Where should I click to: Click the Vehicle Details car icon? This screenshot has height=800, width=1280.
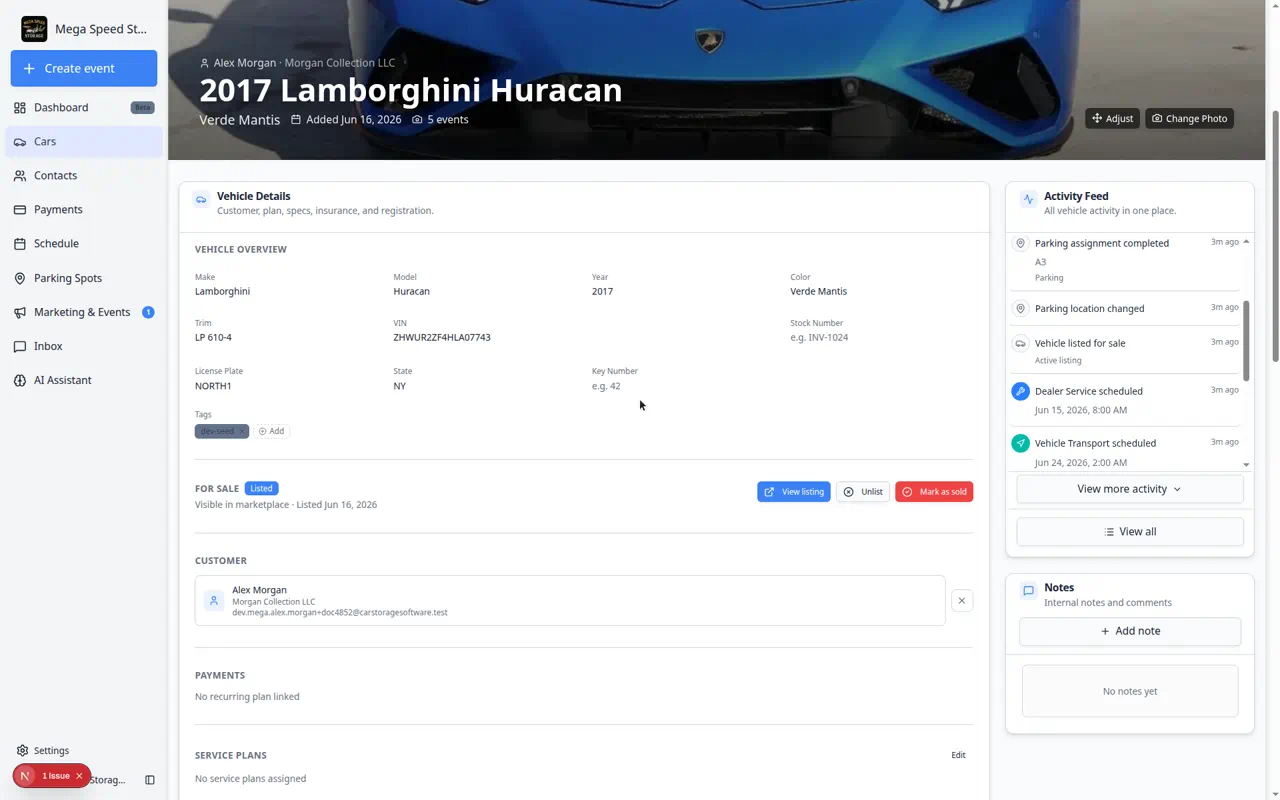(201, 200)
